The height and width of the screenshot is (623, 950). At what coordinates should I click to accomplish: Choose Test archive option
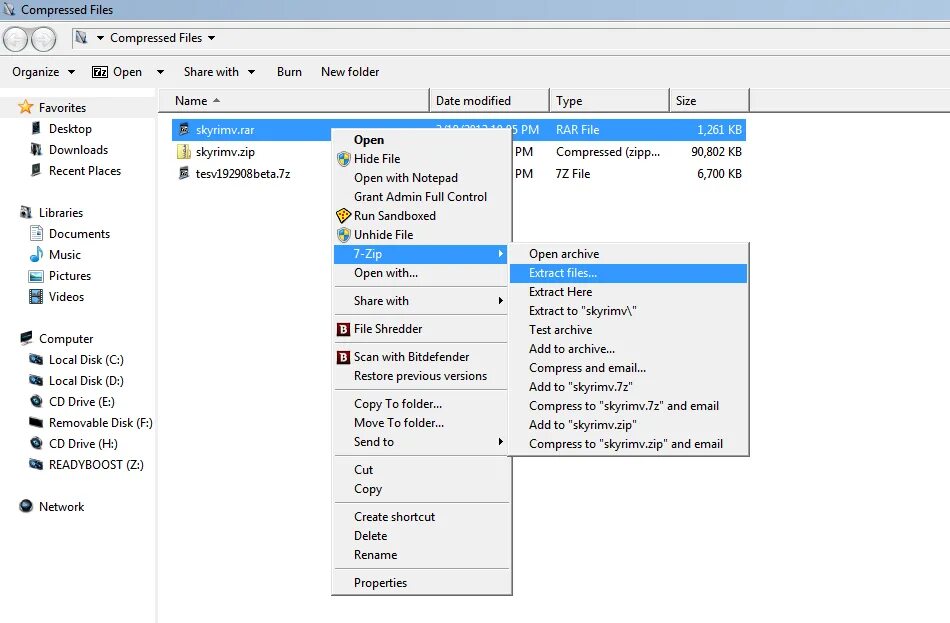pyautogui.click(x=628, y=330)
